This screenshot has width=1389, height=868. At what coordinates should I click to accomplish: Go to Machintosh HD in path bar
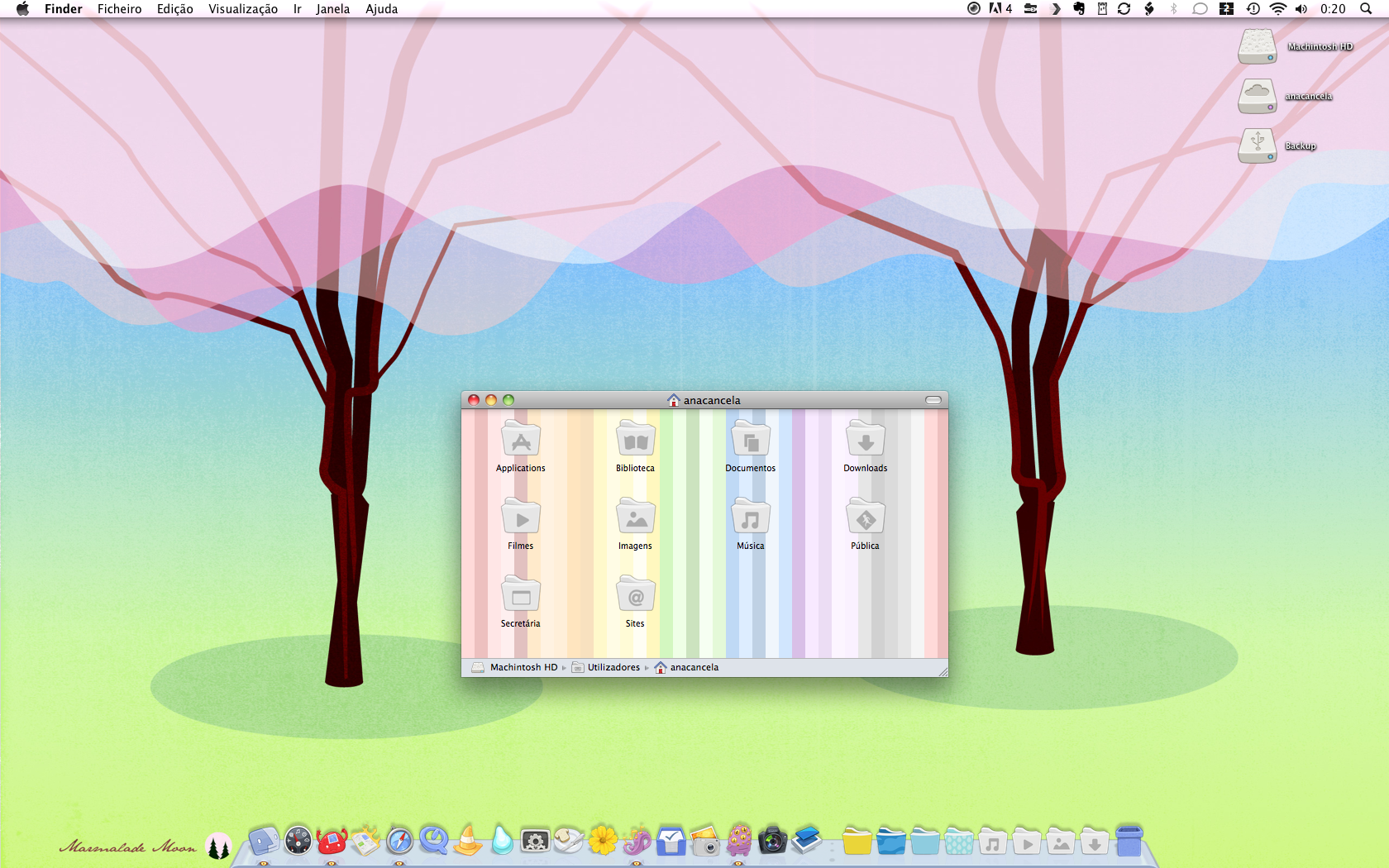(x=514, y=667)
